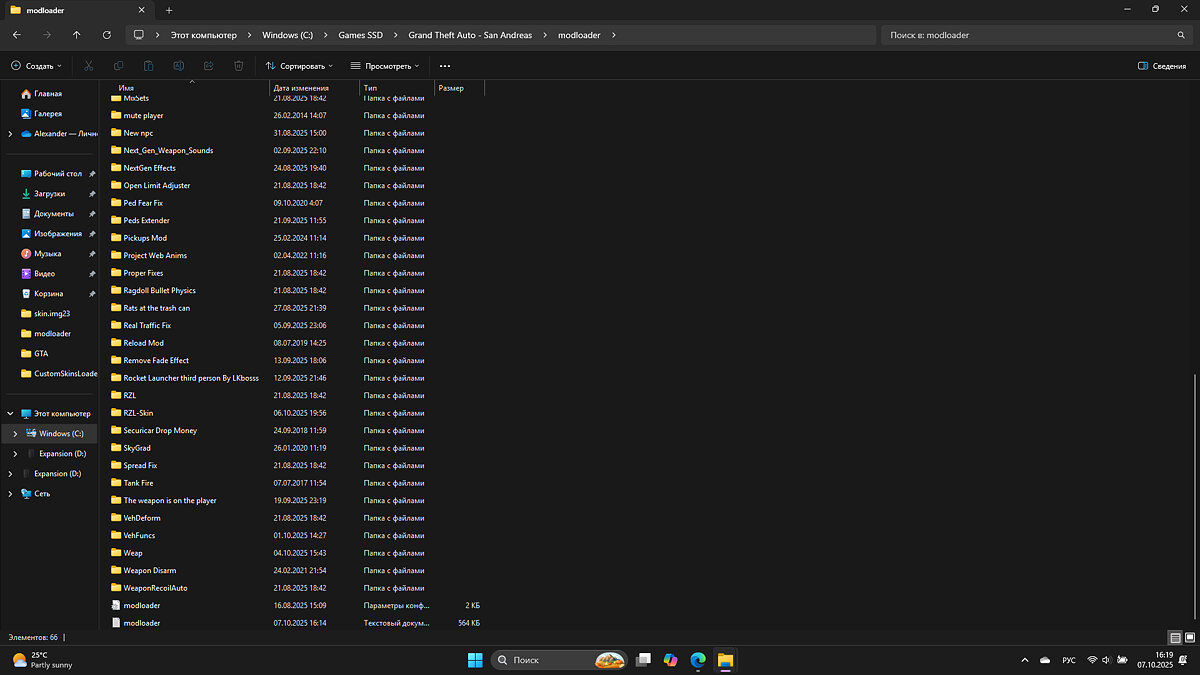Switch to details list view in status bar

click(x=1175, y=637)
